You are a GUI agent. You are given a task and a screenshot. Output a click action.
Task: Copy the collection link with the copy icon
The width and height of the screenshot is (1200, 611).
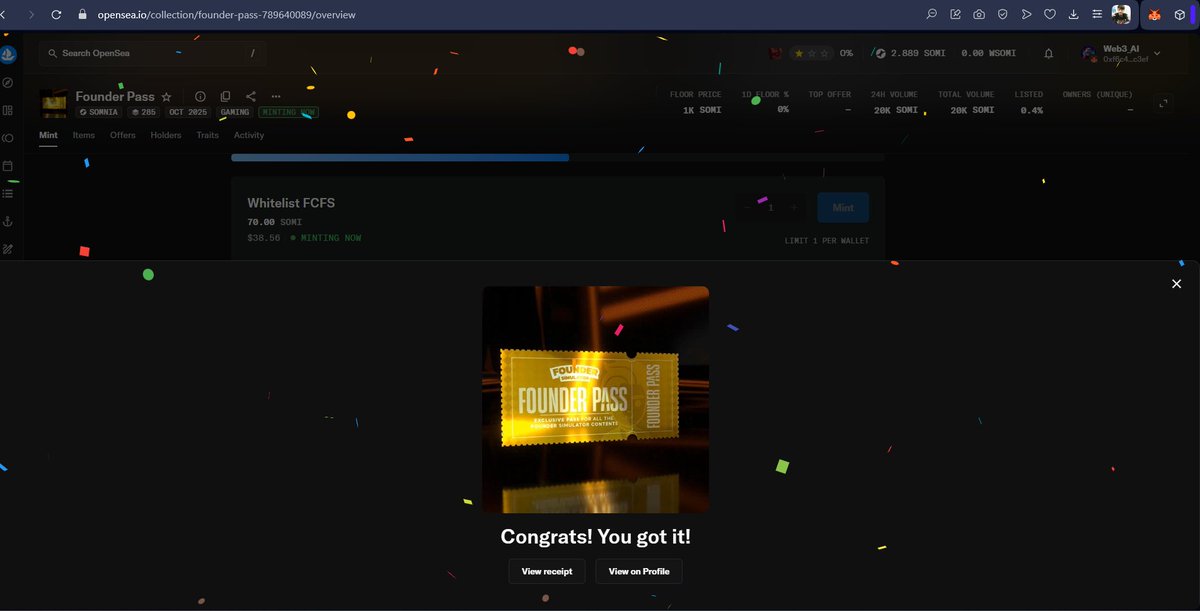coord(225,97)
